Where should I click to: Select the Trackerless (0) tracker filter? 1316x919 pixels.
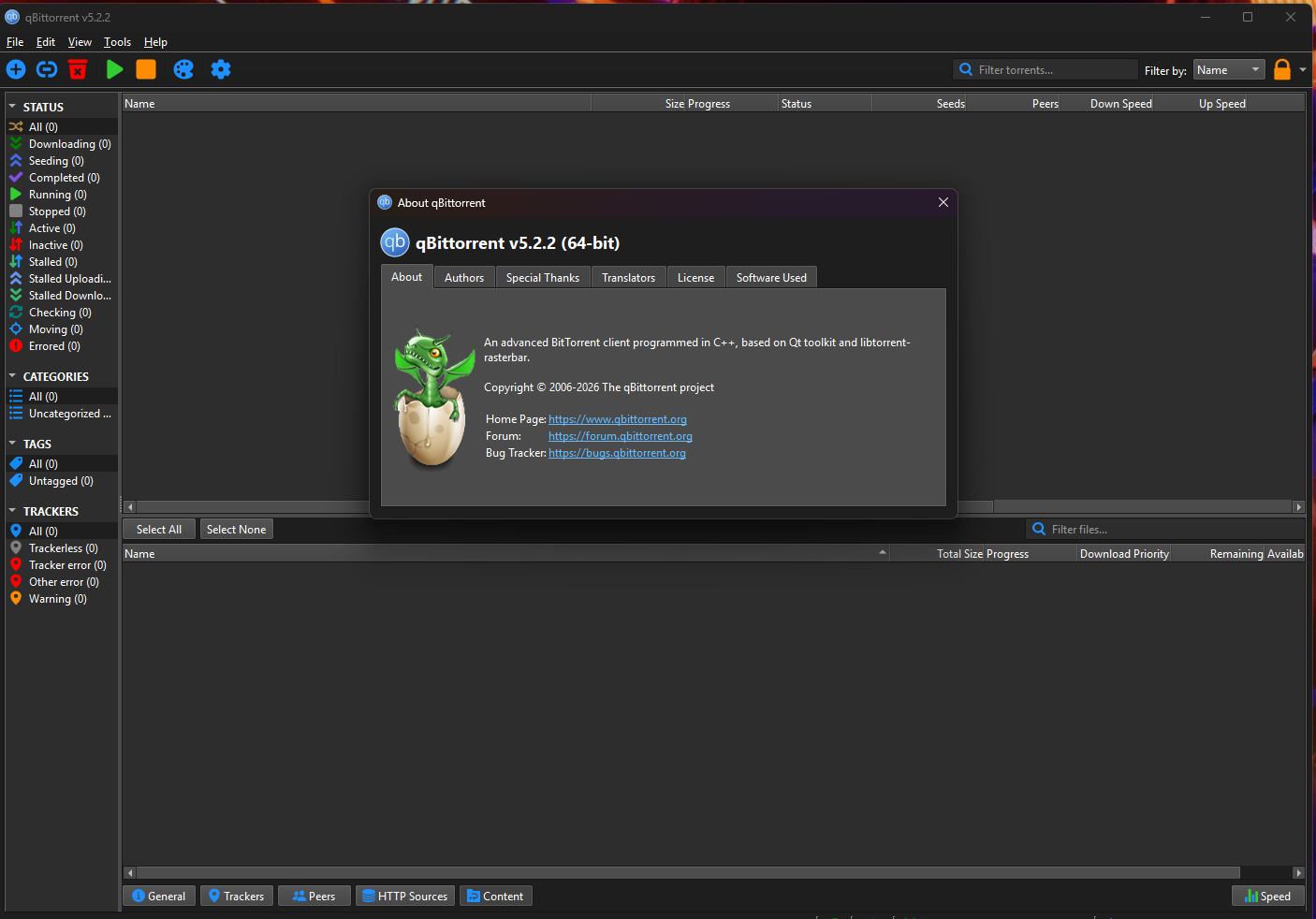62,548
